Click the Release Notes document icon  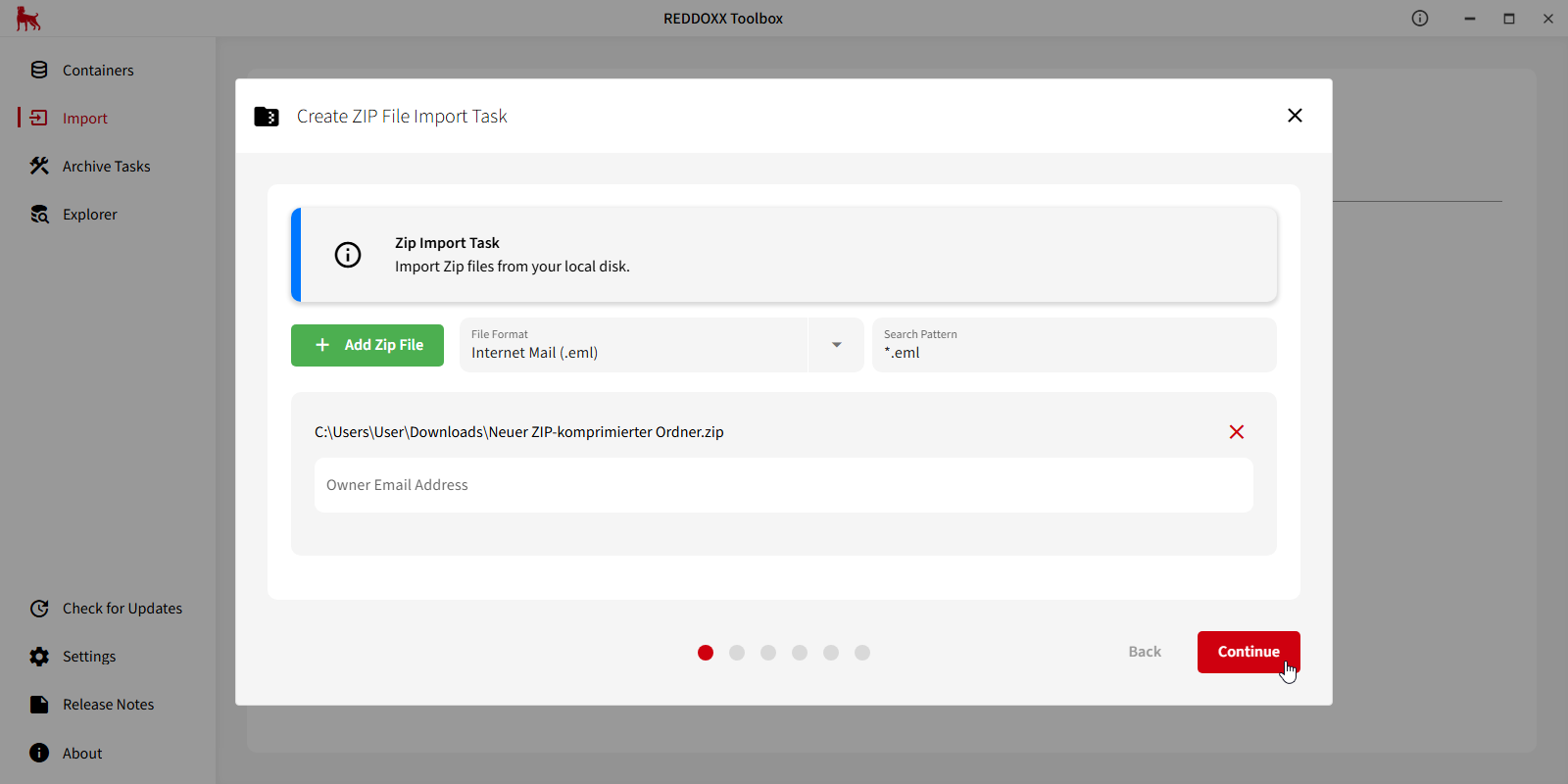click(x=39, y=704)
